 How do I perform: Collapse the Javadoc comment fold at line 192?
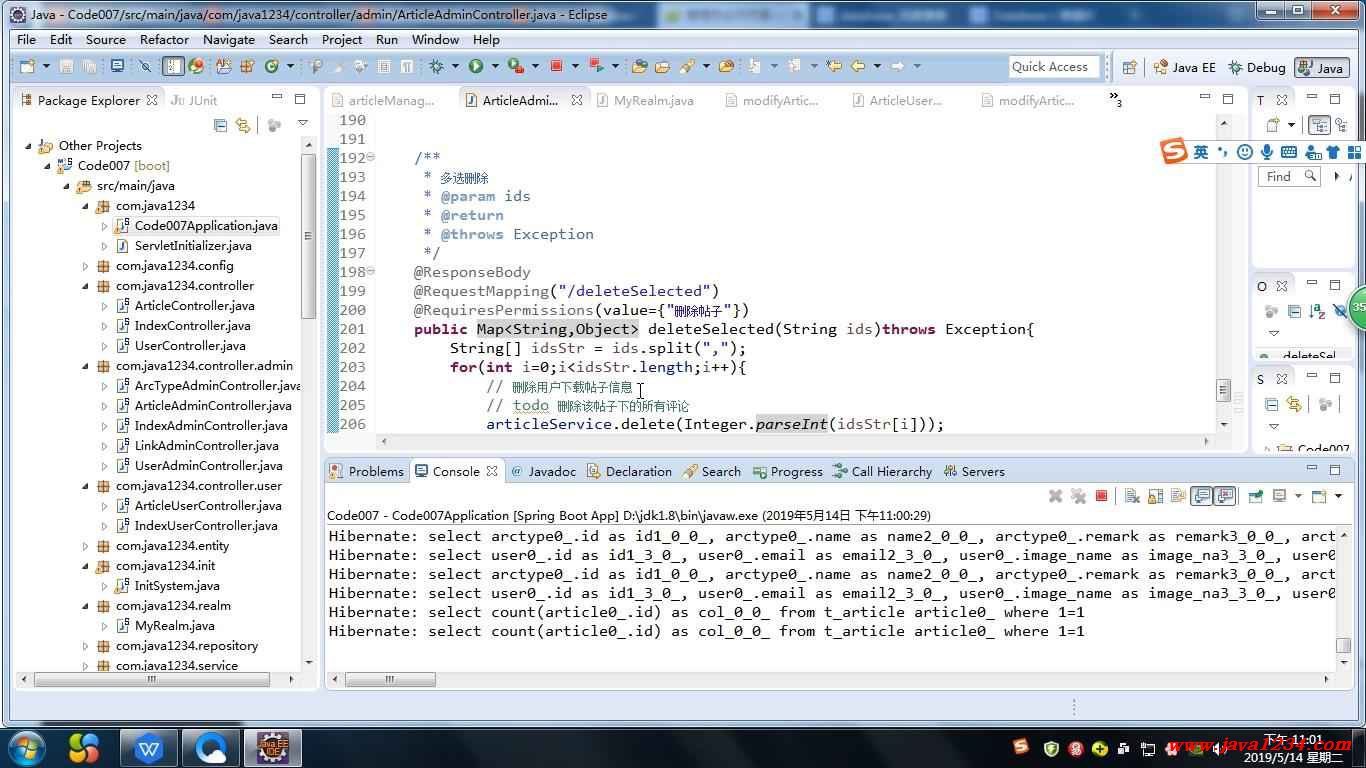coord(370,158)
